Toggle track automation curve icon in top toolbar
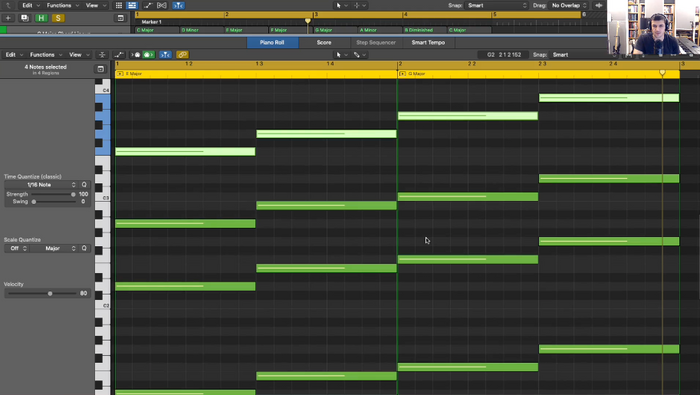 point(148,5)
